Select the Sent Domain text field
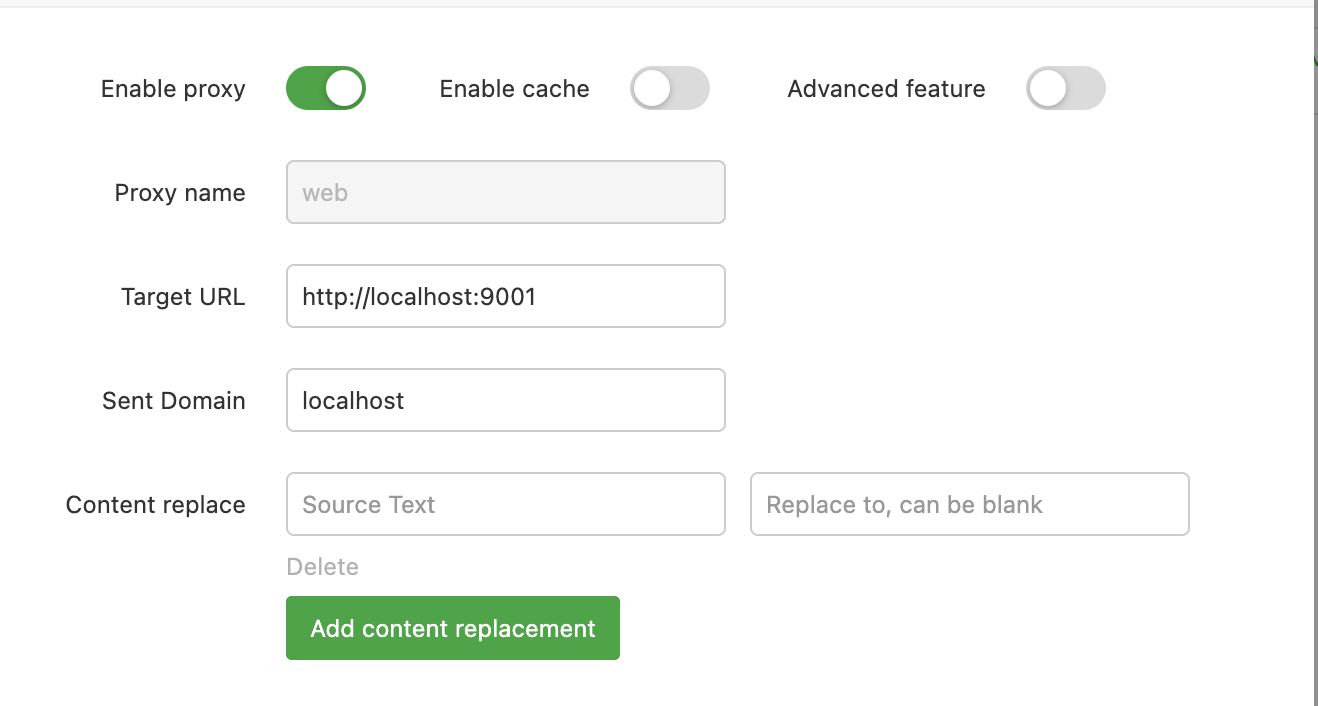Screen dimensions: 1318x706 click(506, 400)
